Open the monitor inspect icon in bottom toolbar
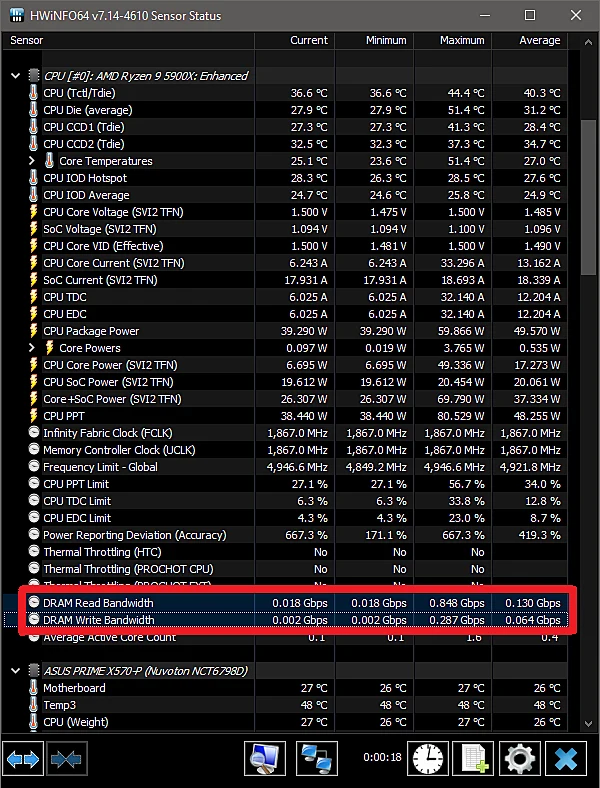Screen dimensions: 600x788 pyautogui.click(x=265, y=759)
